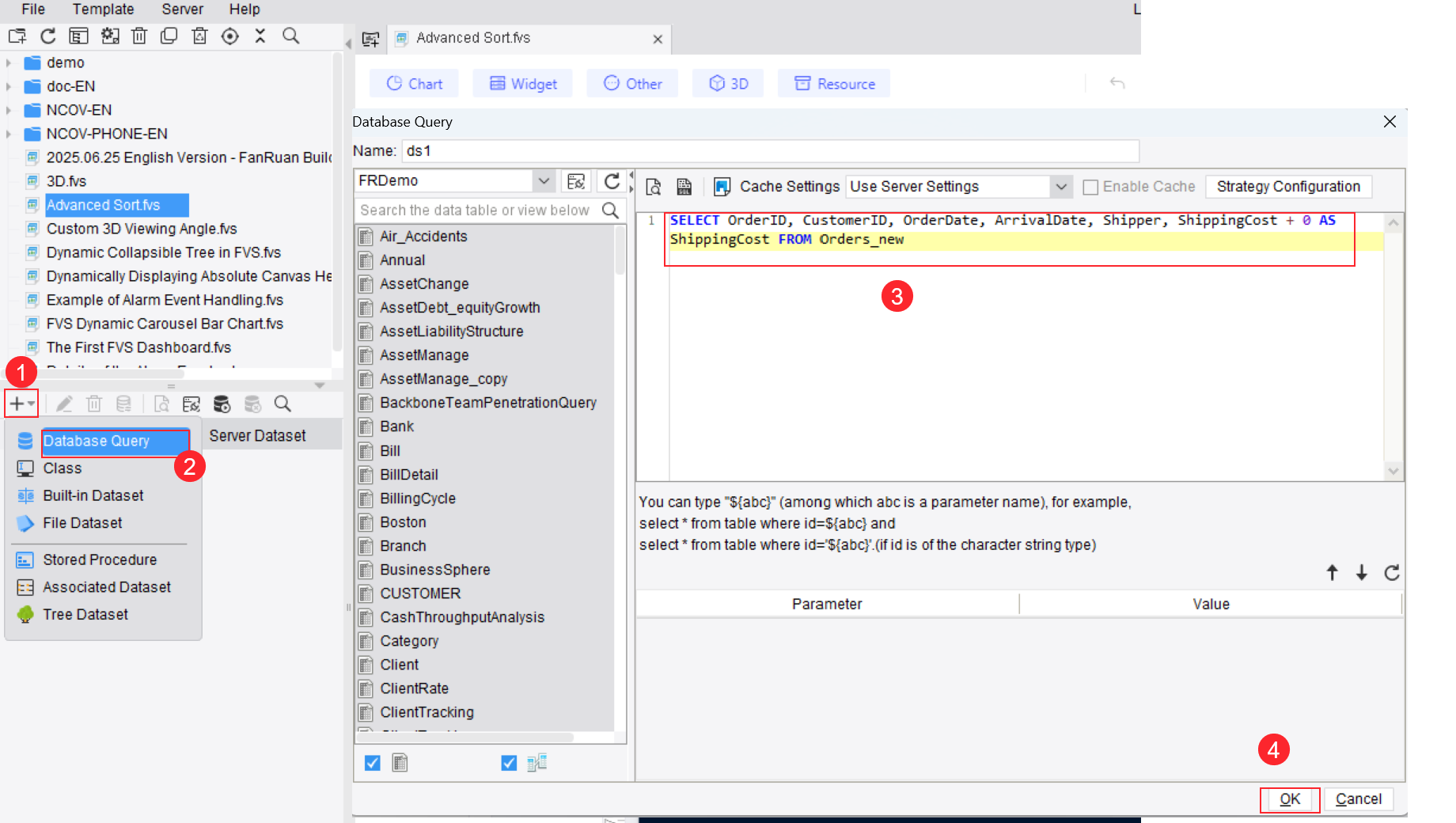Click the template settings gear icon
This screenshot has height=823, width=1456.
[110, 36]
